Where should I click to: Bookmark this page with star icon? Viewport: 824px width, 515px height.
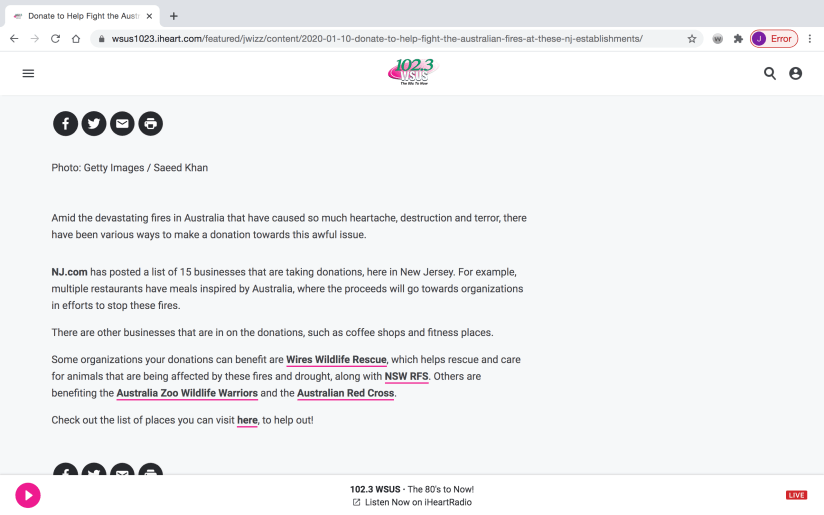692,39
